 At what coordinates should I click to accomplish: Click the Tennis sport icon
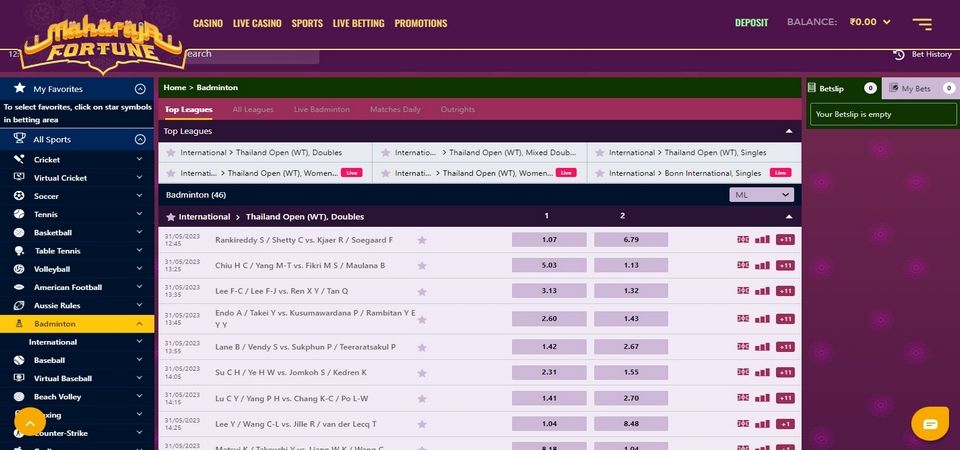tap(20, 214)
